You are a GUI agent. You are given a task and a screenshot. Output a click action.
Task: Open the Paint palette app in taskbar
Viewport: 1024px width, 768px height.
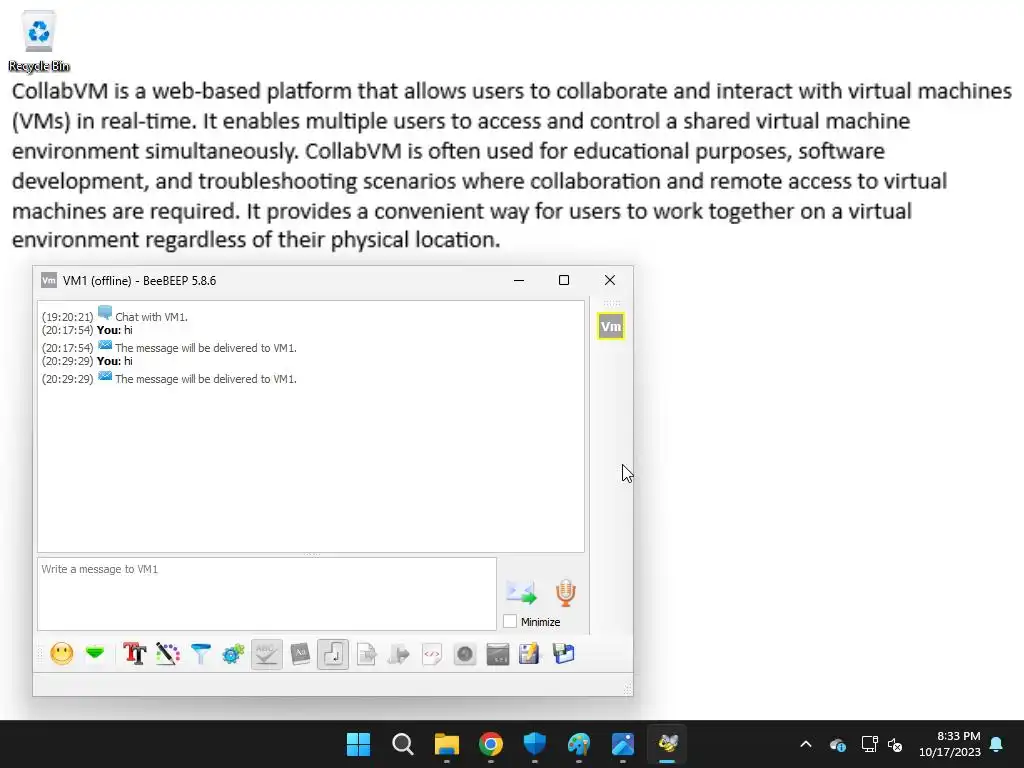click(x=579, y=744)
